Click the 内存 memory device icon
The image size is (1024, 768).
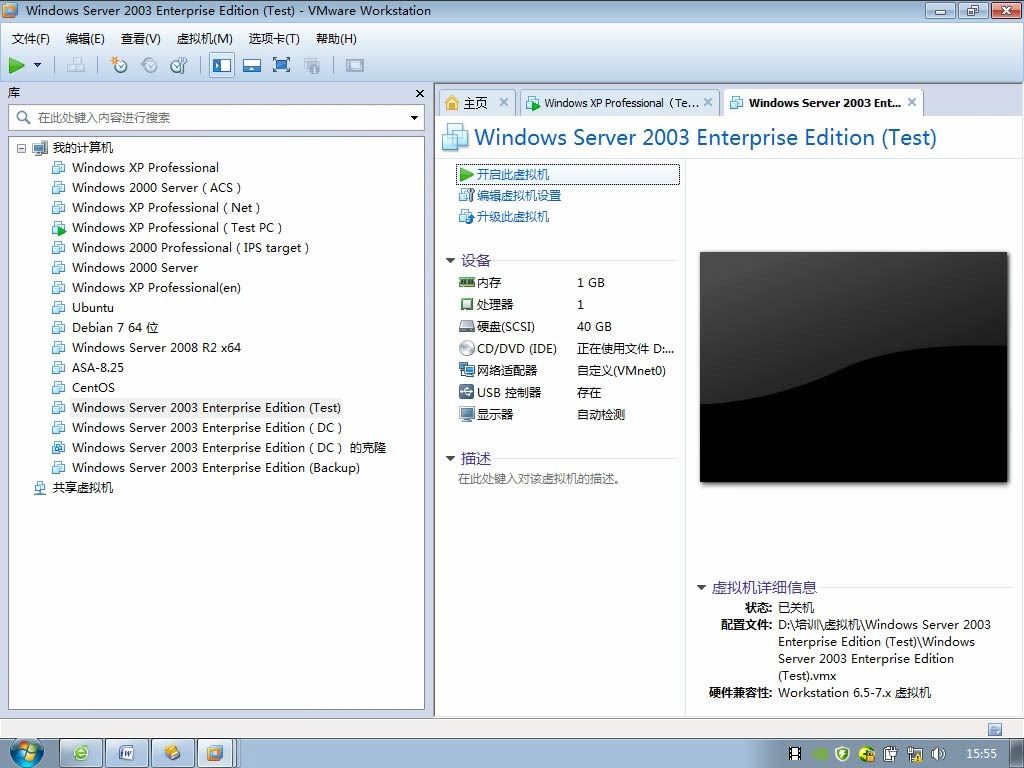(466, 283)
